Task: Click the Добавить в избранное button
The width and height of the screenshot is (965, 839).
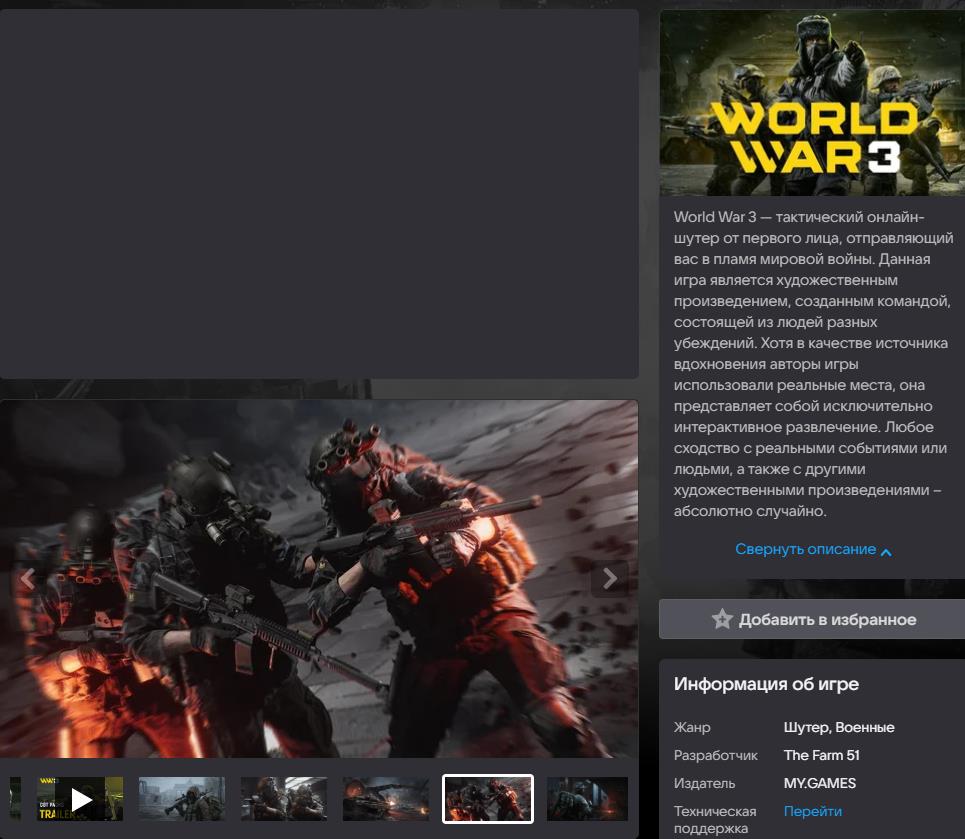Action: point(812,619)
